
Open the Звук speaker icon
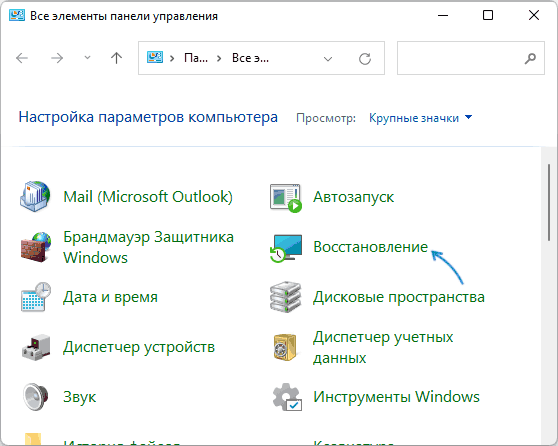pyautogui.click(x=35, y=397)
